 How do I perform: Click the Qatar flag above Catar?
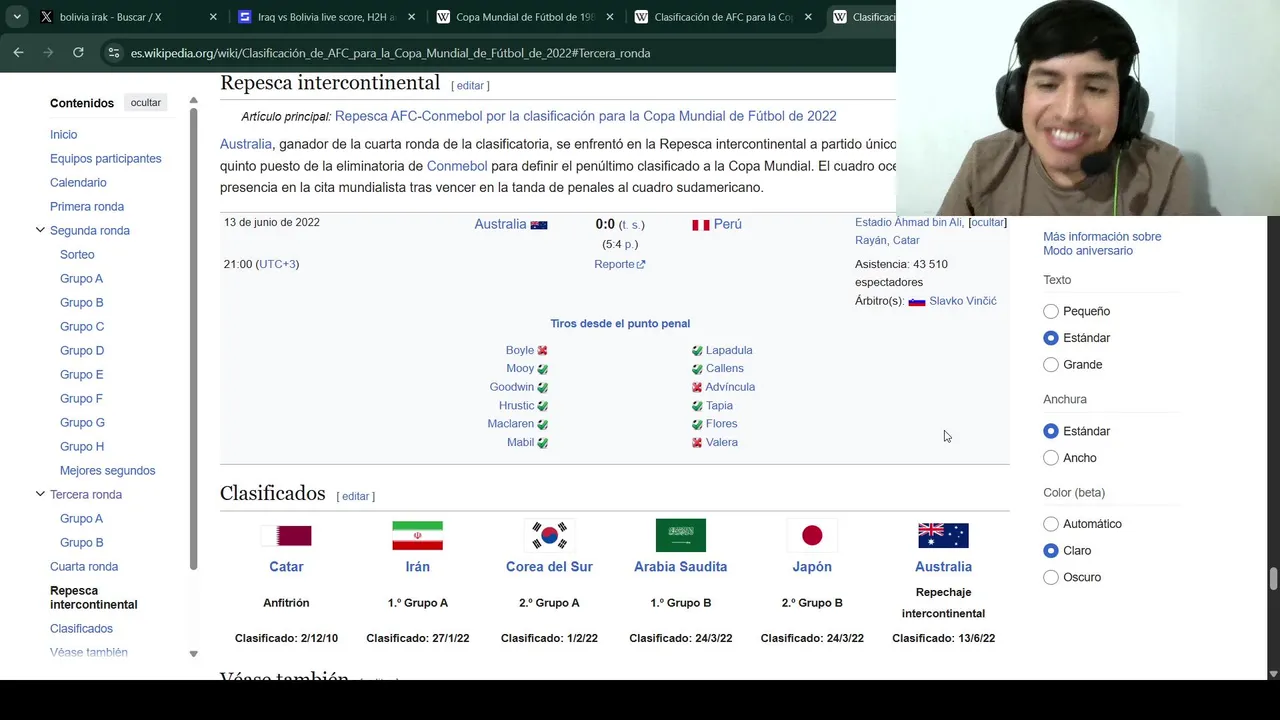click(x=286, y=536)
